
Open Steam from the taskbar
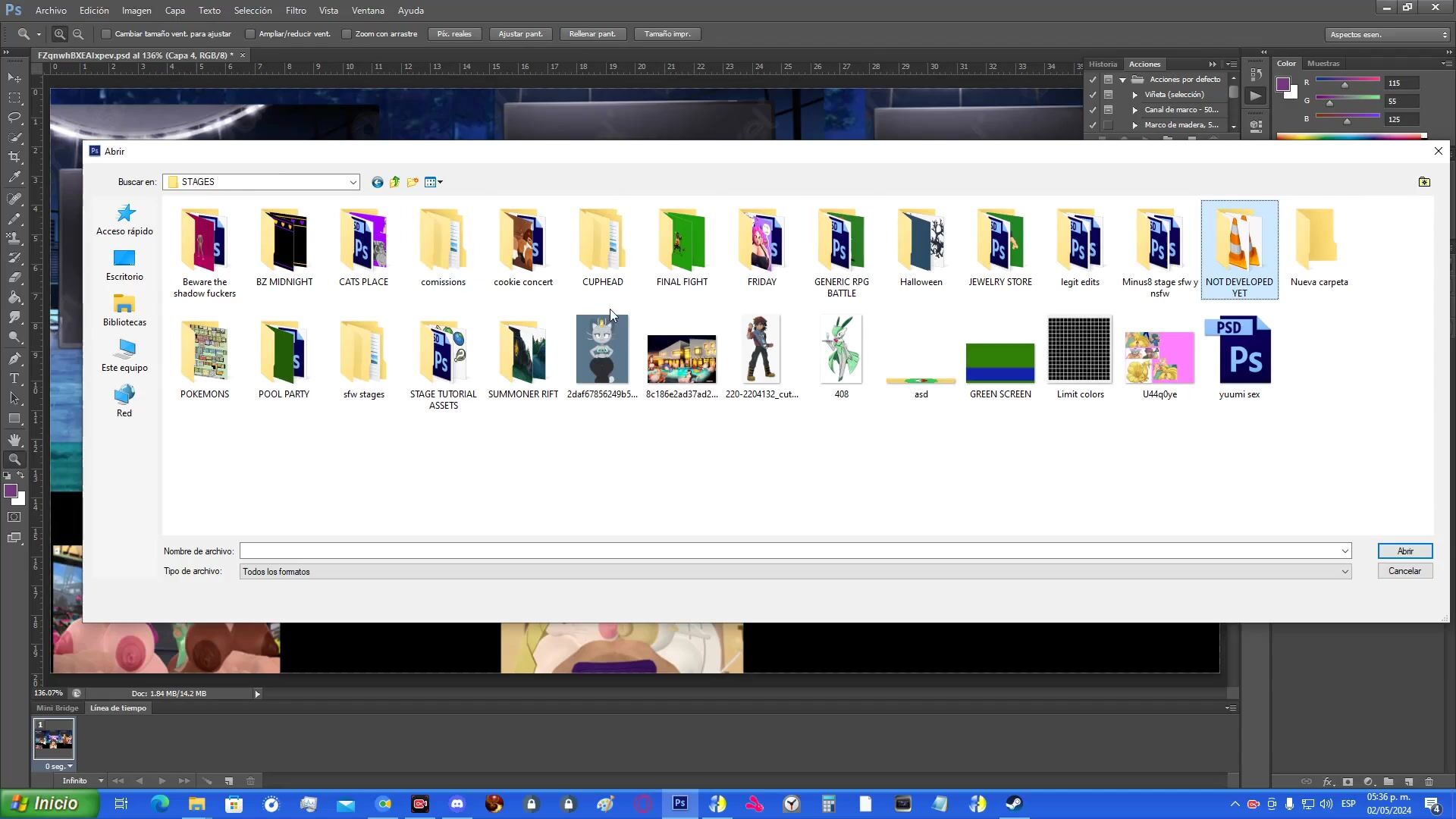pos(1014,804)
